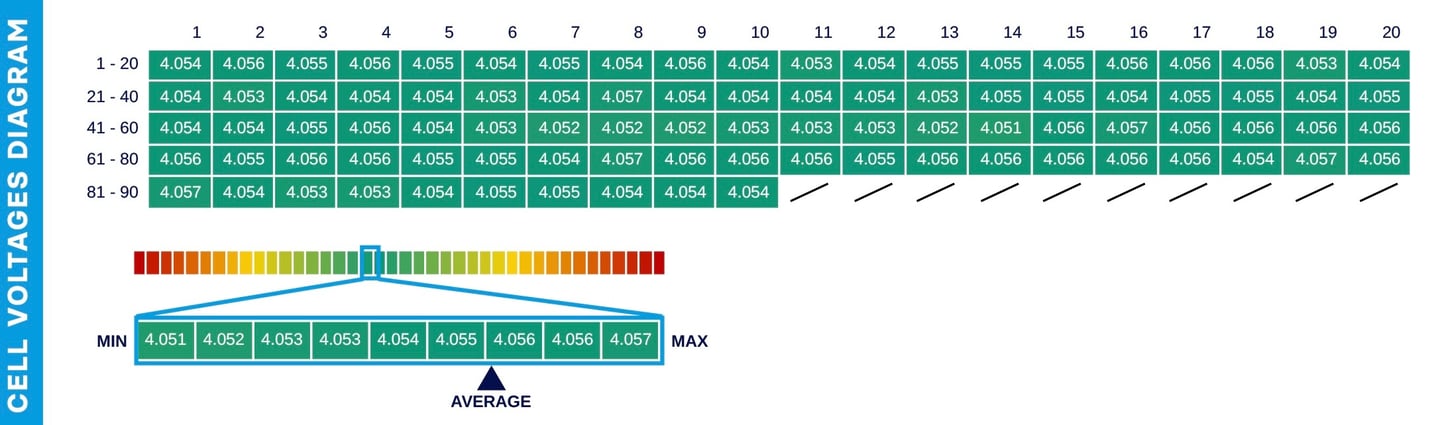
Task: Select the 4.051 cell in the MIN-MAX bar
Action: (165, 340)
